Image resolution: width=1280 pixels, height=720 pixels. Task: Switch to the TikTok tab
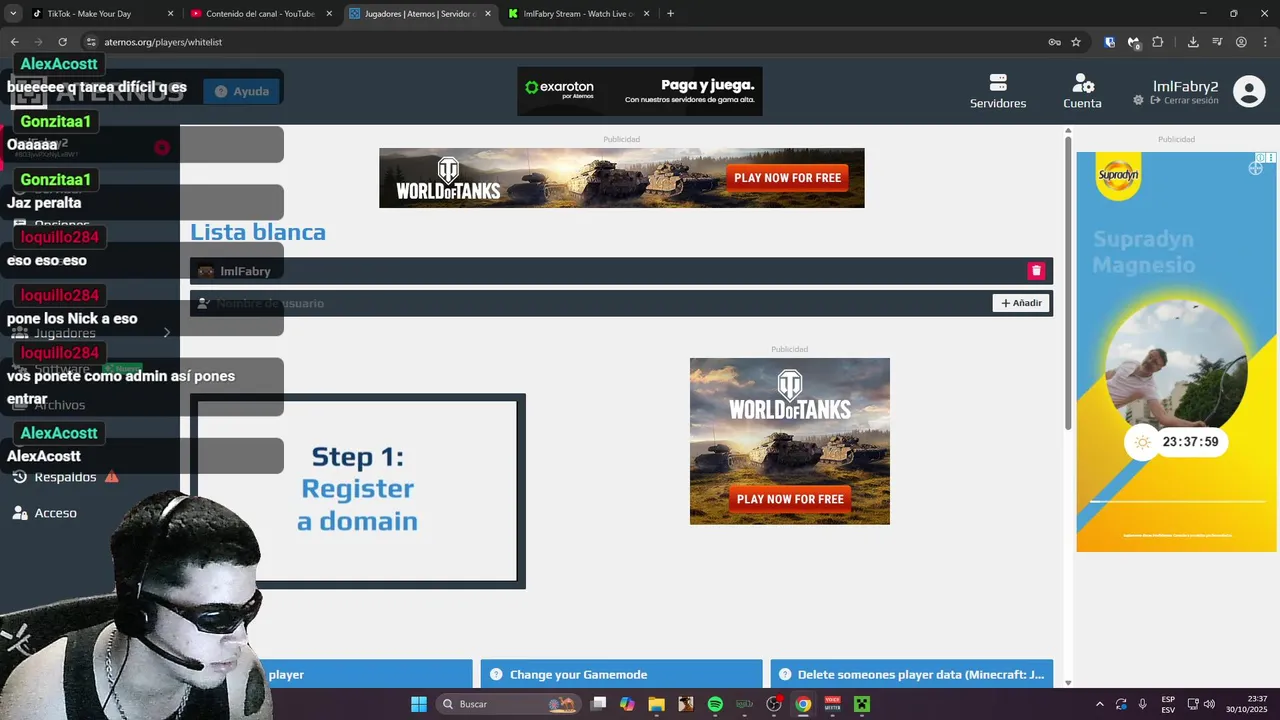point(103,14)
